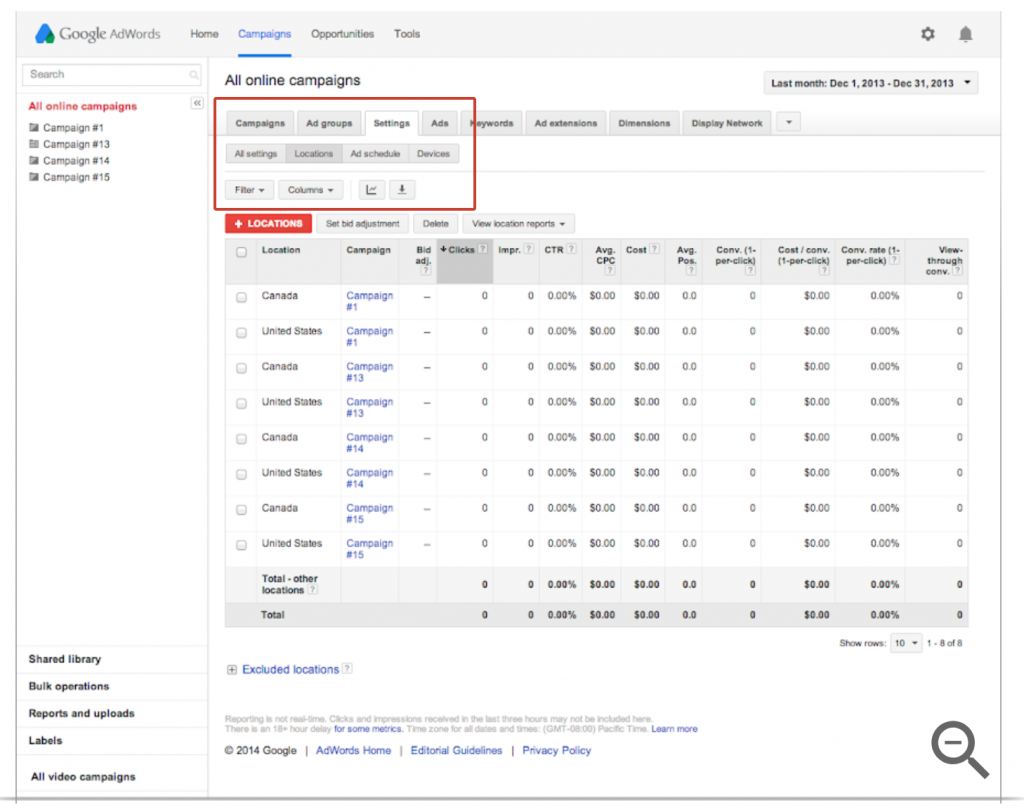
Task: Select the header checkbox for all locations
Action: [x=241, y=252]
